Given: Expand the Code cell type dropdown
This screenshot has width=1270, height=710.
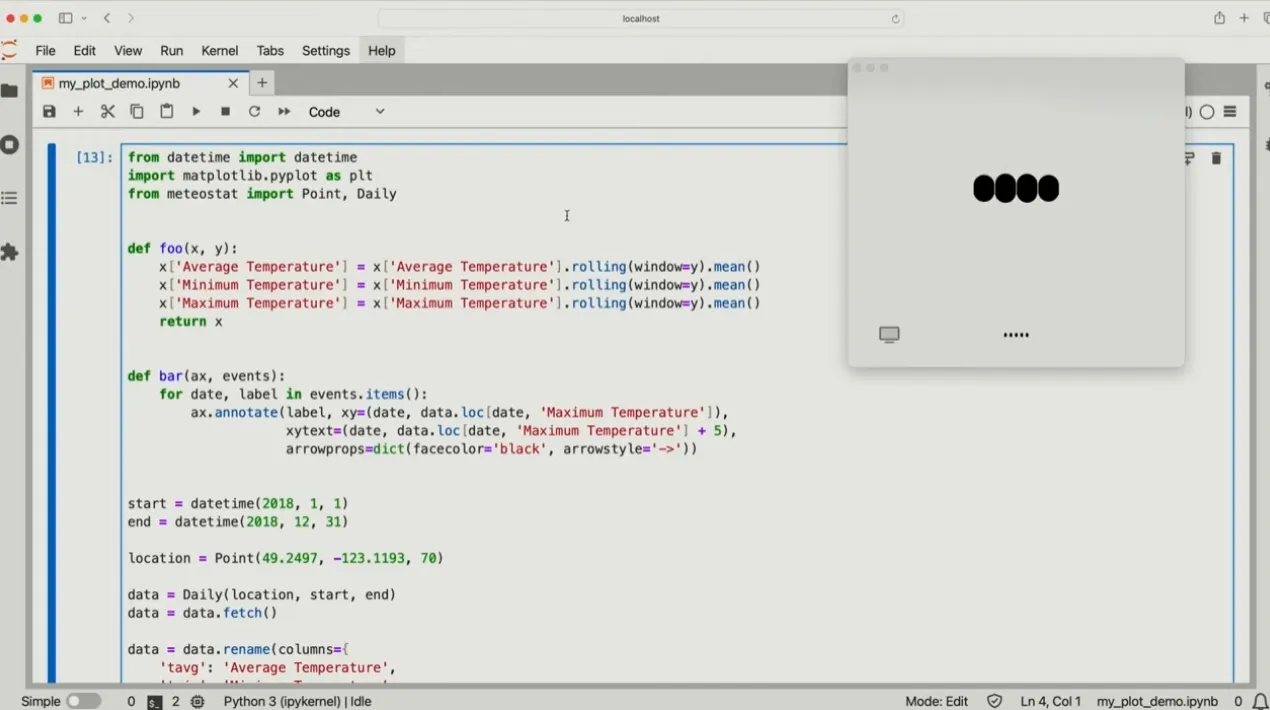Looking at the screenshot, I should (x=346, y=112).
